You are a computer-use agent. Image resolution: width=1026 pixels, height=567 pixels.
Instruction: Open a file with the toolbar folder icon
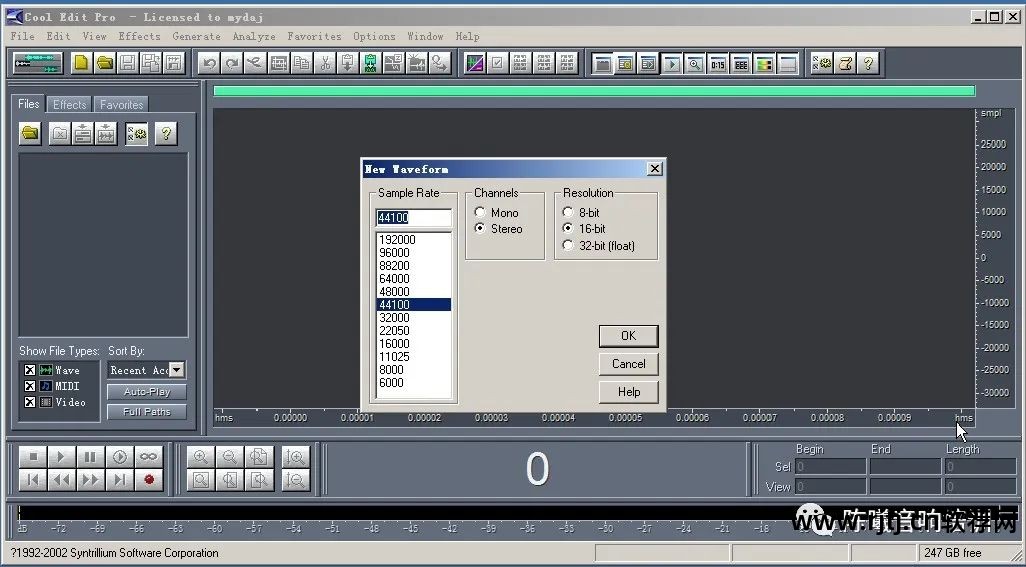pyautogui.click(x=105, y=63)
